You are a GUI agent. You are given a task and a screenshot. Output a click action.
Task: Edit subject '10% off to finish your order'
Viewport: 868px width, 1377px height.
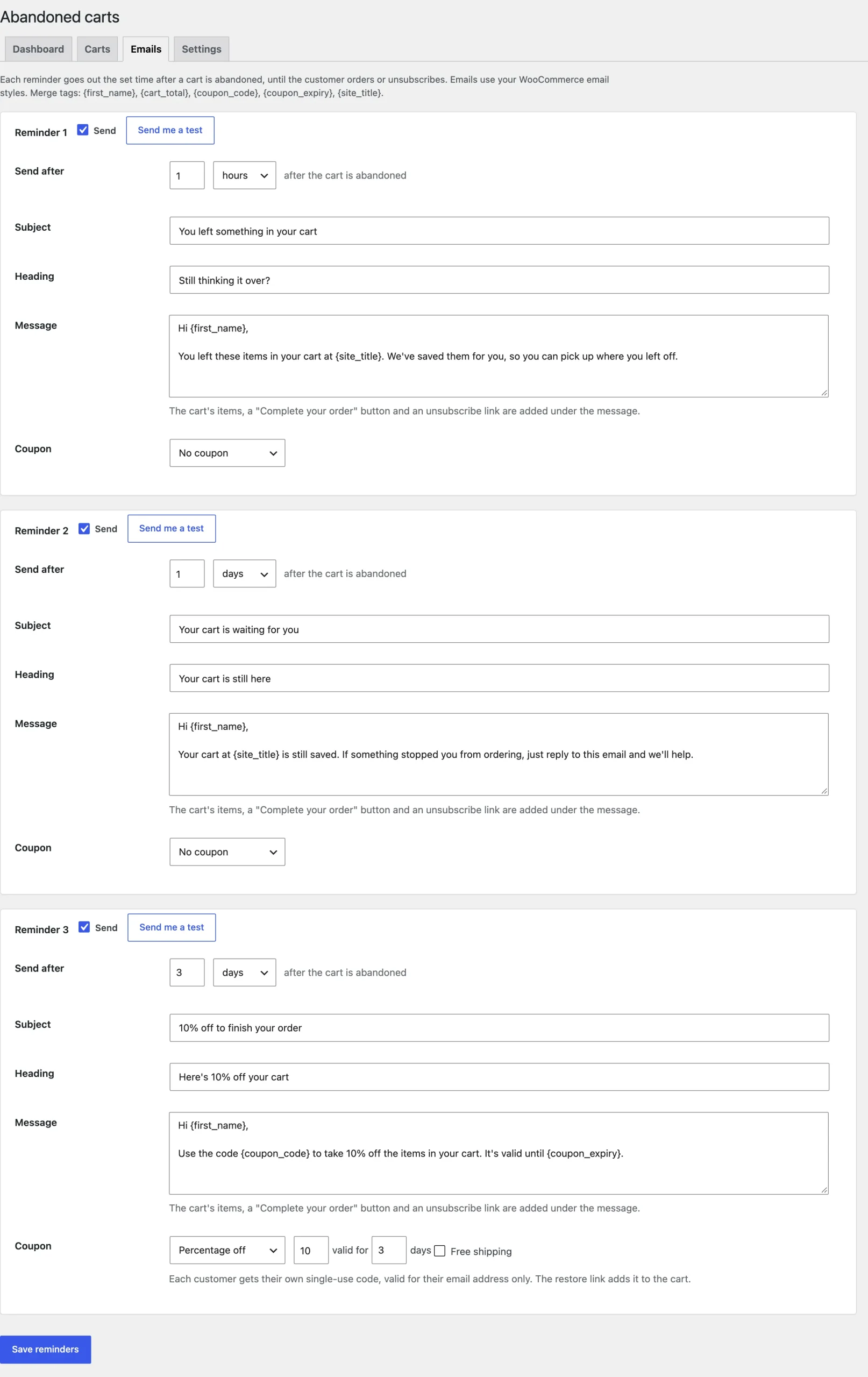(499, 1028)
